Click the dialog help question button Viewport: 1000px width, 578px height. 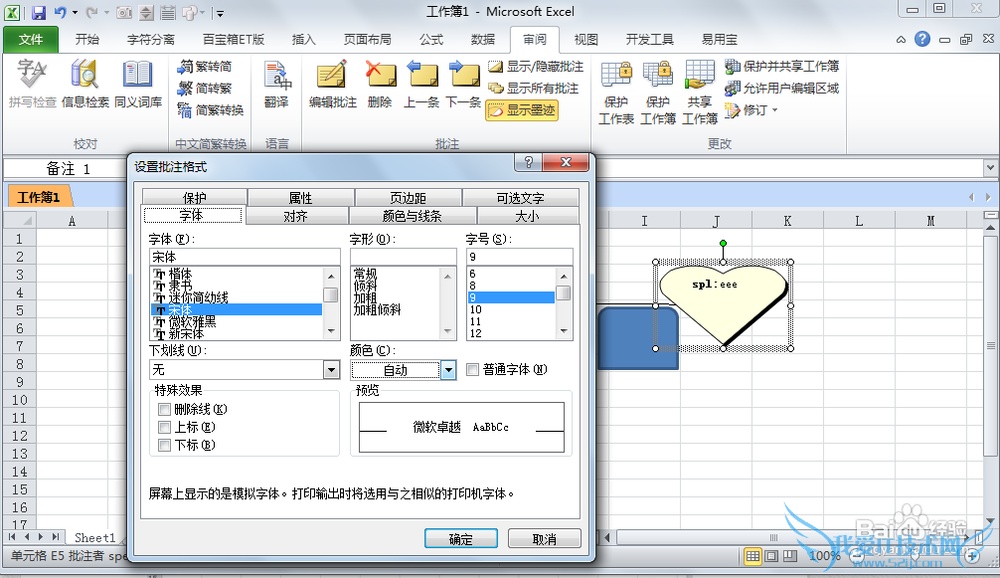coord(529,163)
